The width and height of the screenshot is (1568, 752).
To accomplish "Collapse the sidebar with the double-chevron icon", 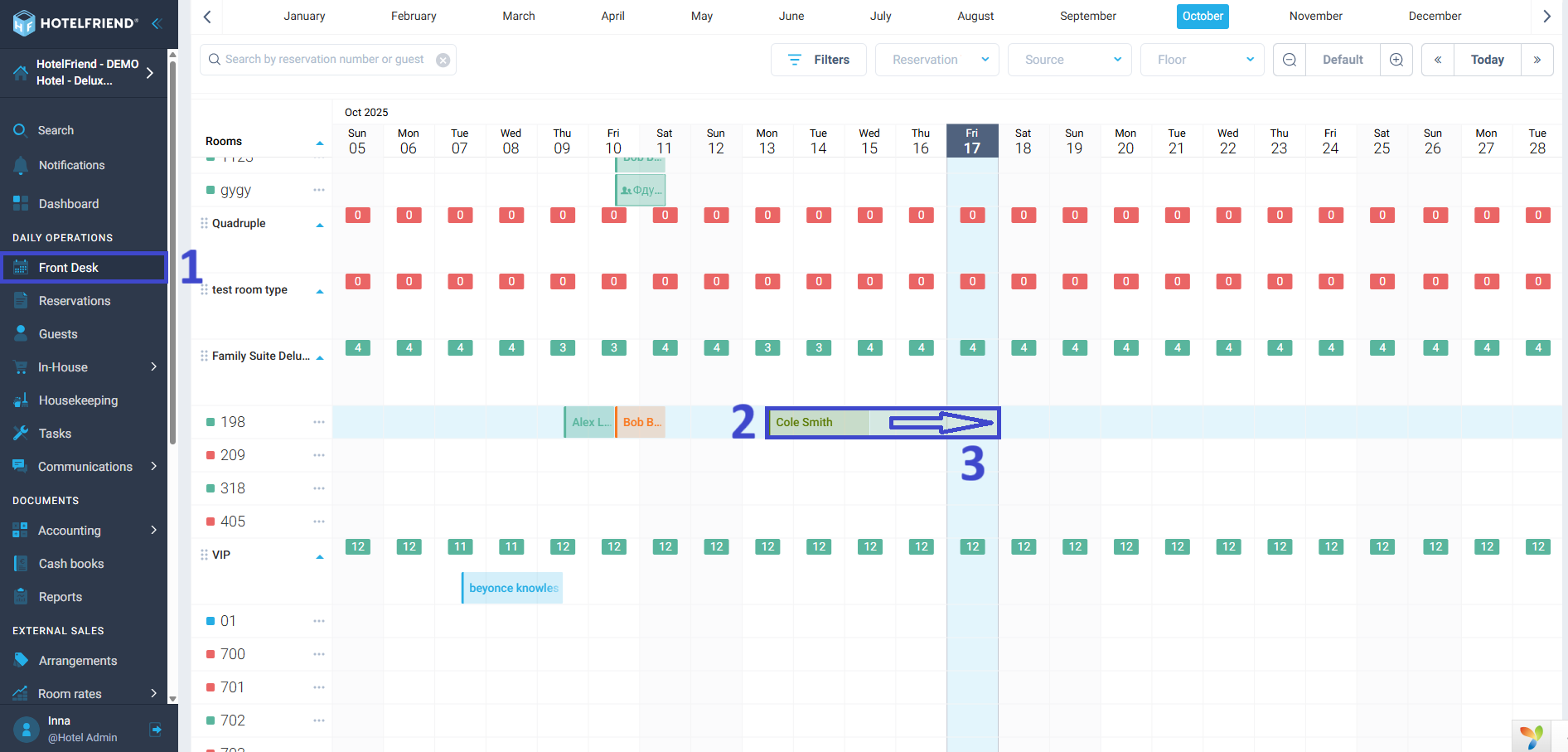I will coord(156,23).
